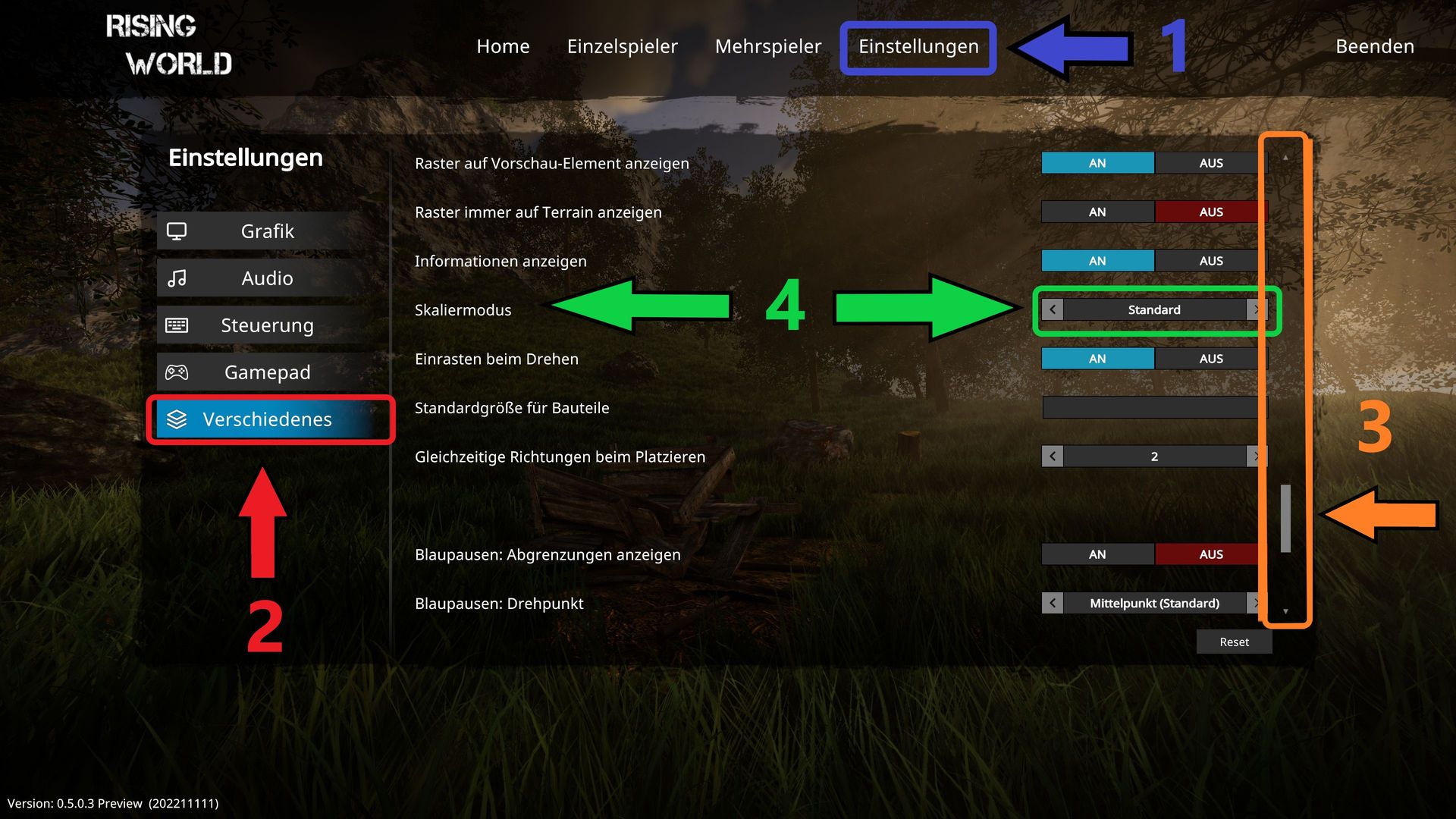Click scrollbar up arrow in settings list
The width and height of the screenshot is (1456, 819).
point(1285,158)
